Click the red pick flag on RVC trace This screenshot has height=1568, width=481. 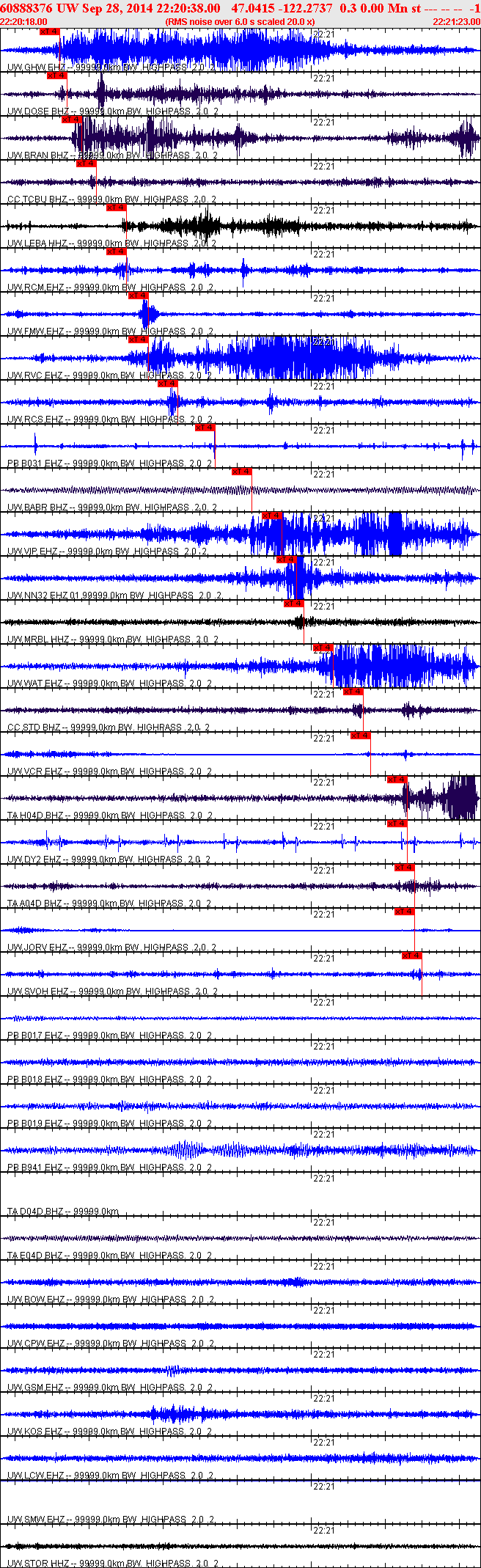pyautogui.click(x=138, y=340)
